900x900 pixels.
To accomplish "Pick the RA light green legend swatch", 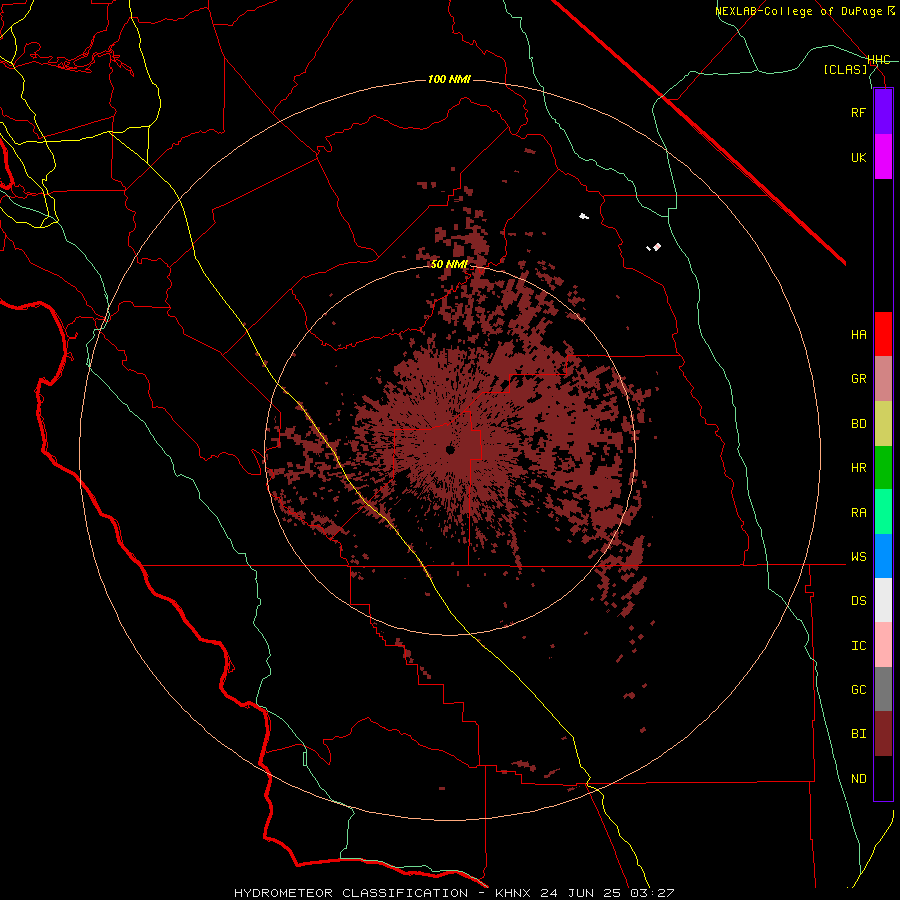I will [x=883, y=512].
